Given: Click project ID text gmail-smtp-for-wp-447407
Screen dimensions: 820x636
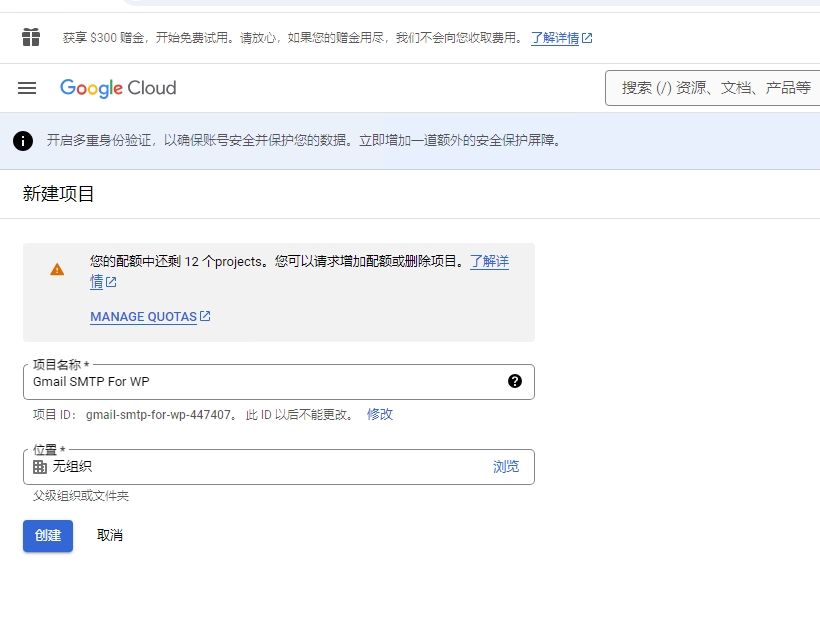Looking at the screenshot, I should click(x=158, y=415).
